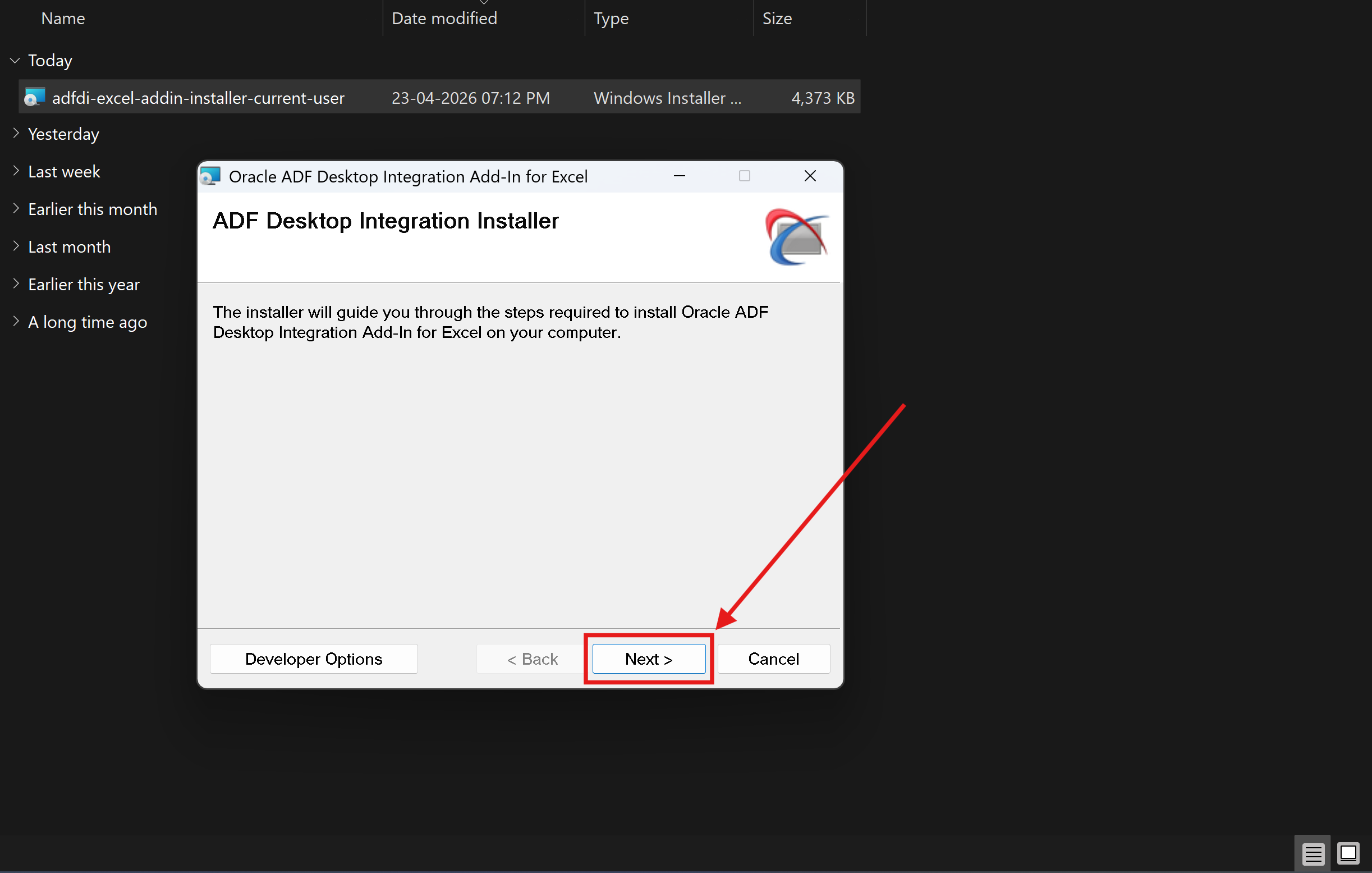Cancel the ADF installer
Image resolution: width=1372 pixels, height=873 pixels.
pyautogui.click(x=773, y=659)
